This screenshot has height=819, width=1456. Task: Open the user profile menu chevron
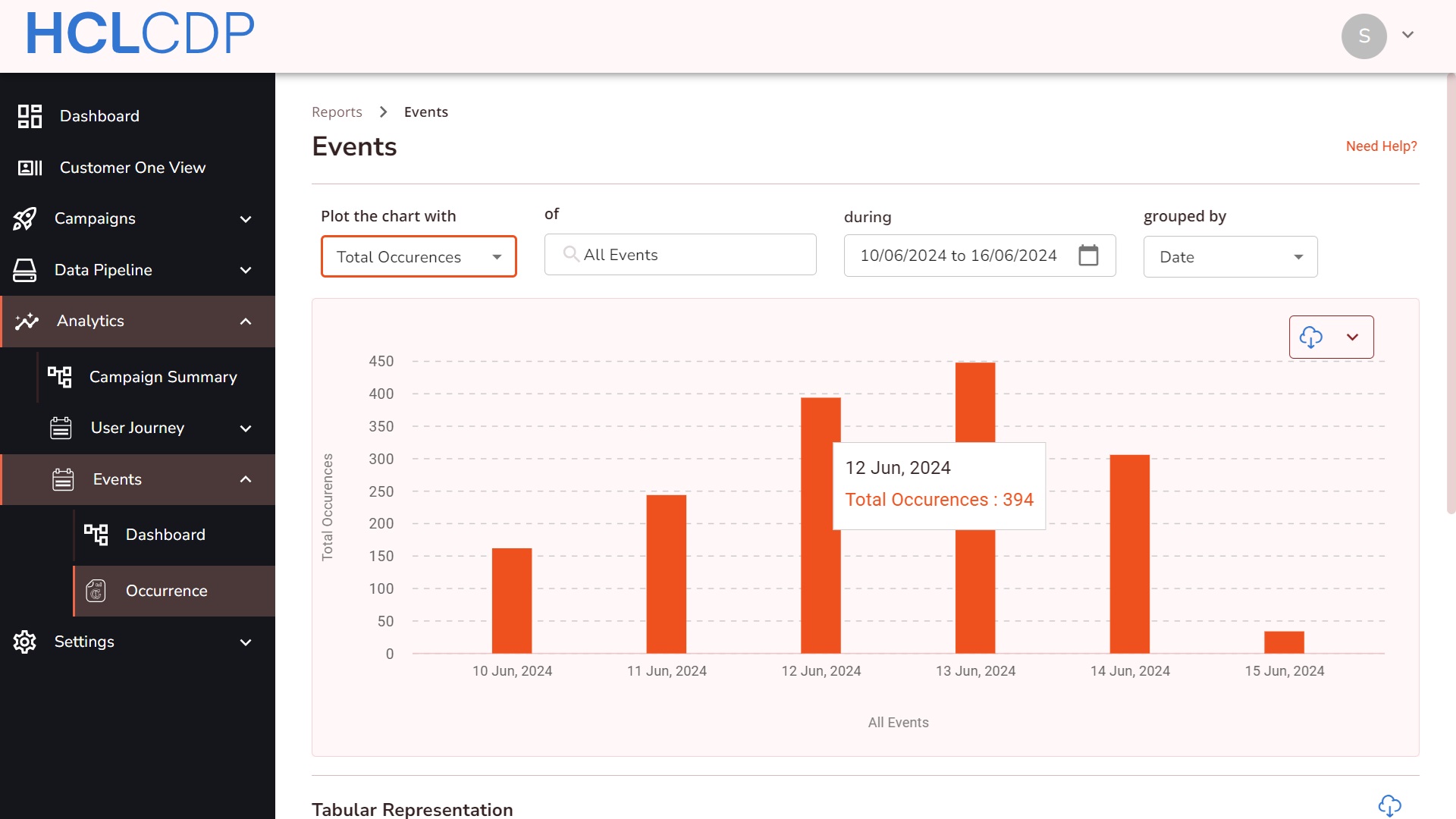[x=1407, y=35]
